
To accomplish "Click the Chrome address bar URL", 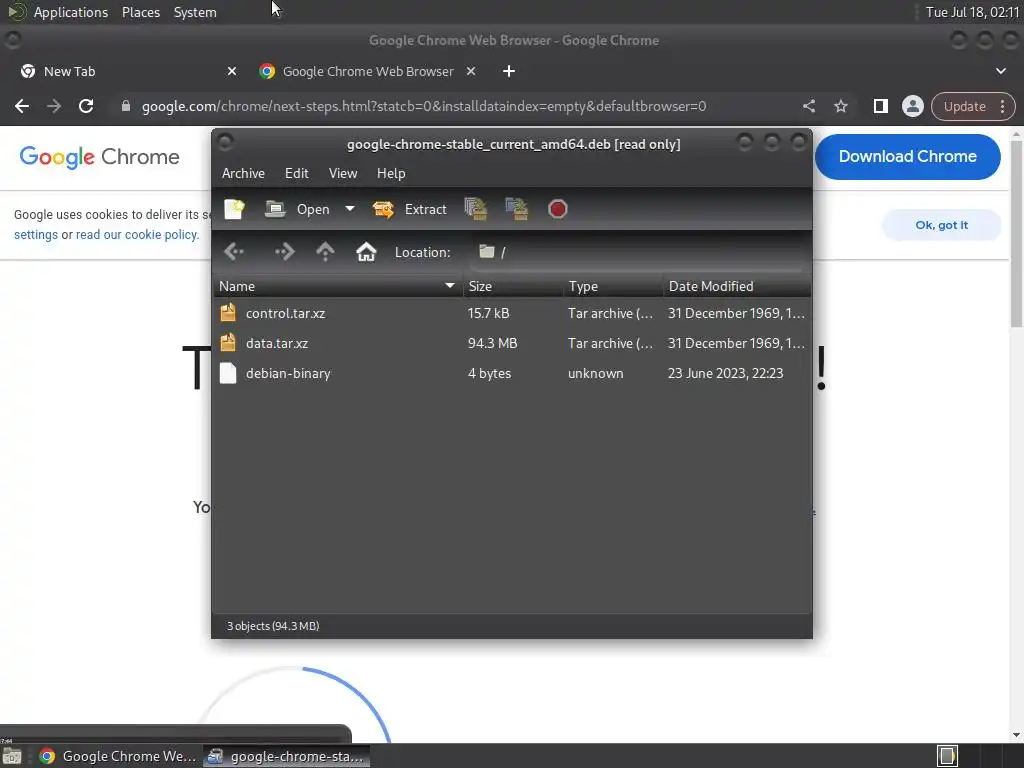I will (424, 106).
